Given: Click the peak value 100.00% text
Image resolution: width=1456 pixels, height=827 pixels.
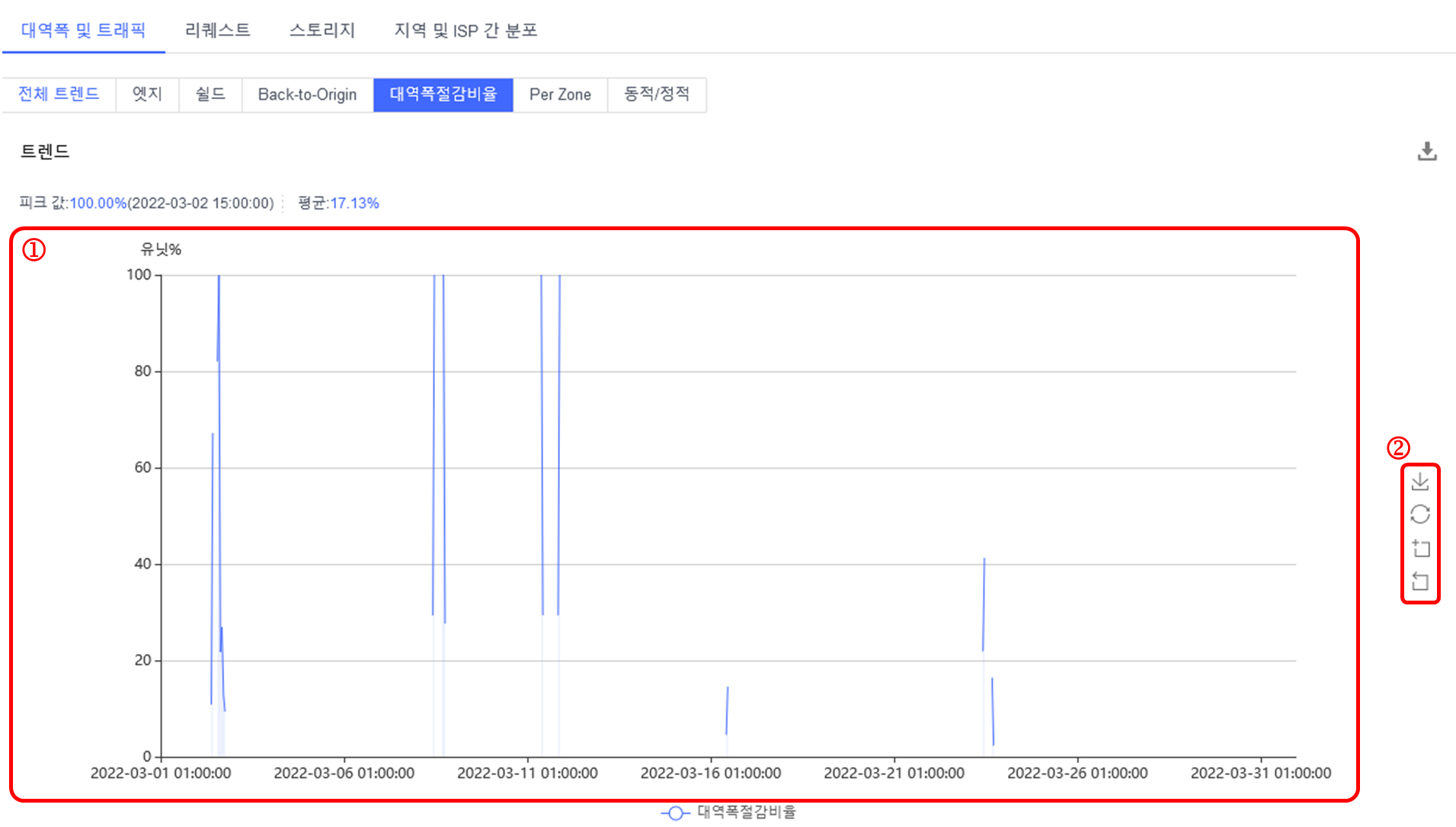Looking at the screenshot, I should click(98, 204).
